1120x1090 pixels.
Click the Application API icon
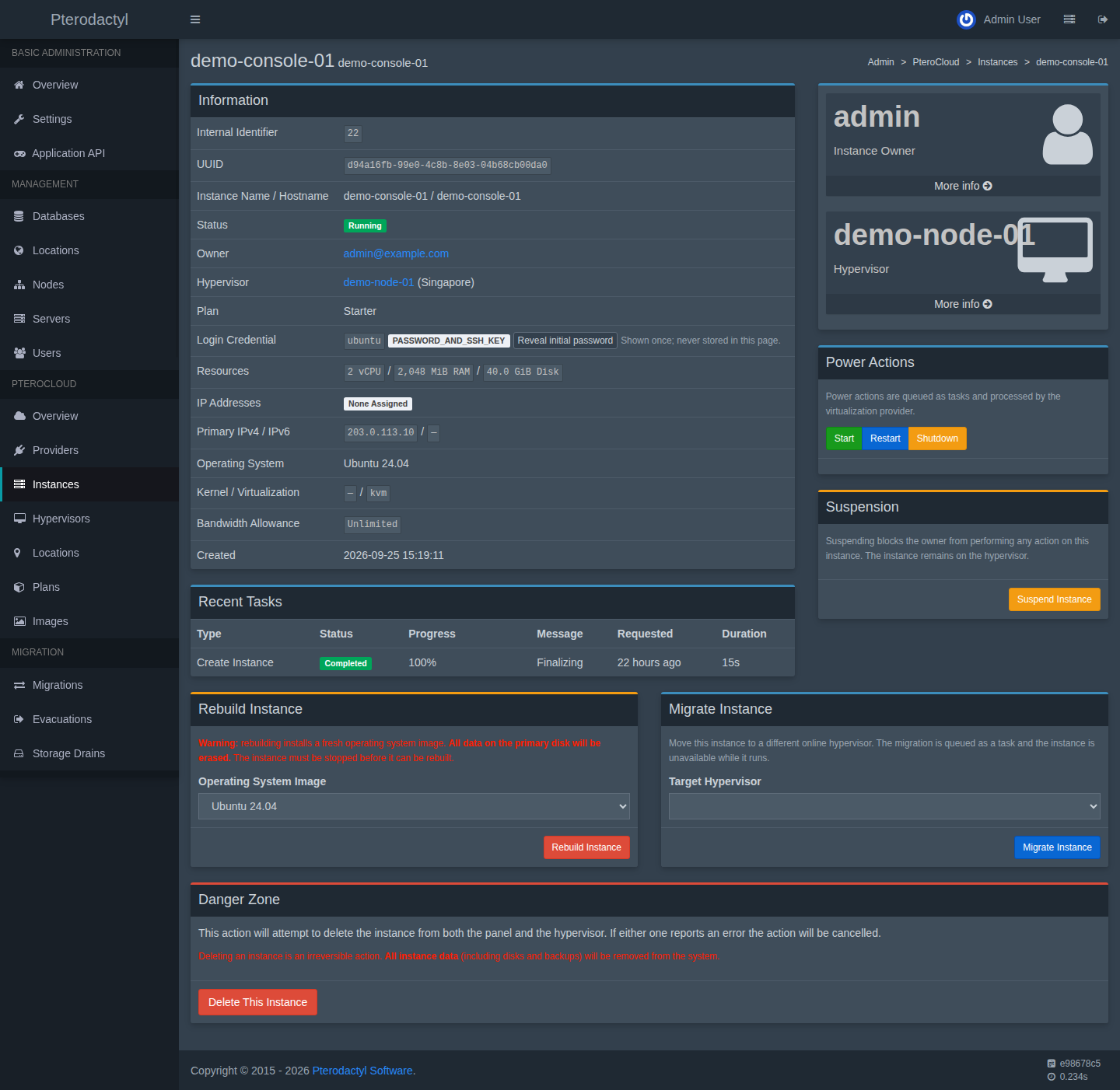(19, 153)
